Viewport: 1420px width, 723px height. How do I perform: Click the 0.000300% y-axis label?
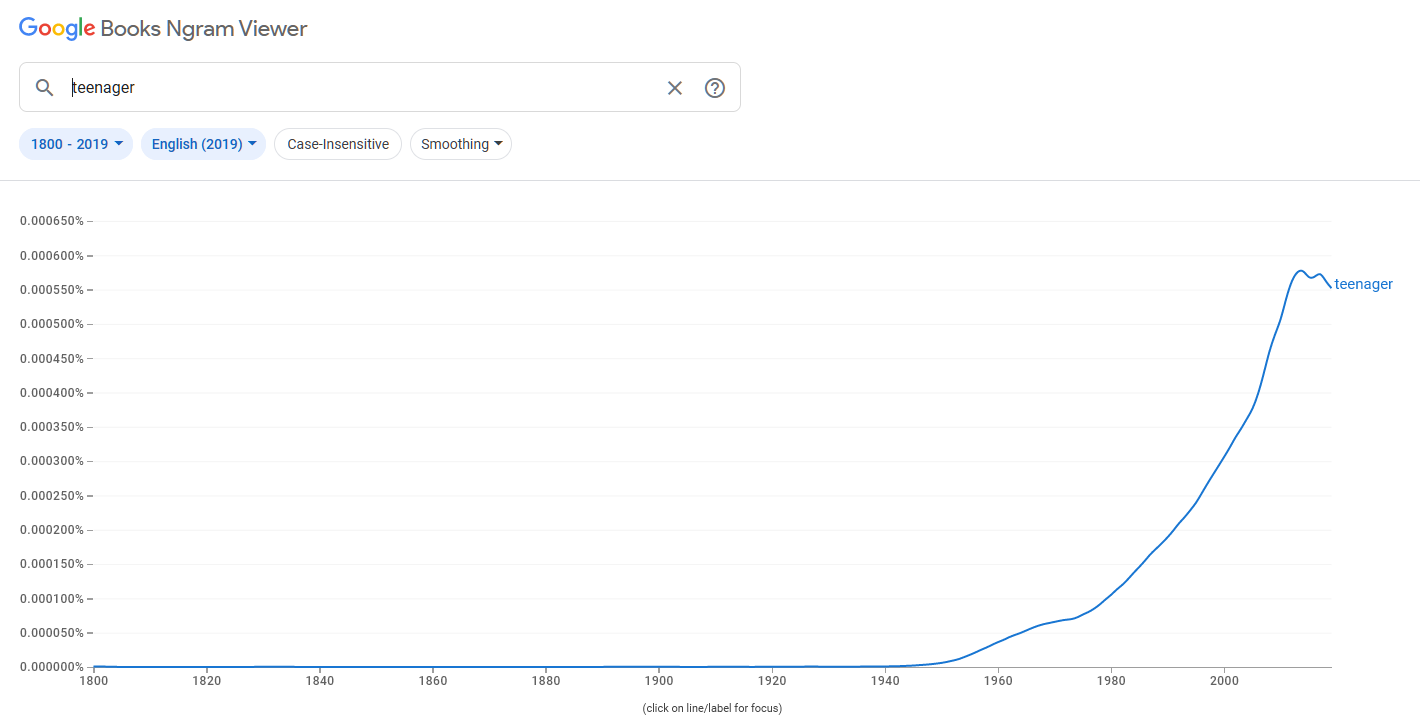coord(52,461)
